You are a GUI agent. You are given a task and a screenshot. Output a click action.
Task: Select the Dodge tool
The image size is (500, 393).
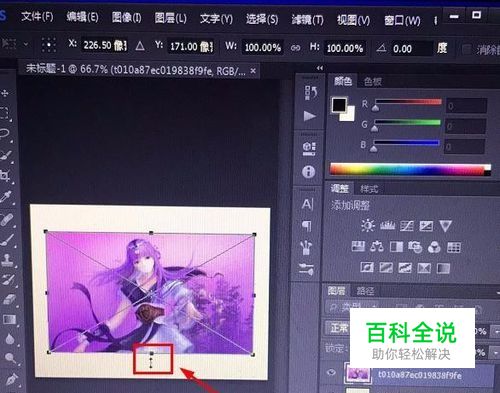(x=11, y=359)
